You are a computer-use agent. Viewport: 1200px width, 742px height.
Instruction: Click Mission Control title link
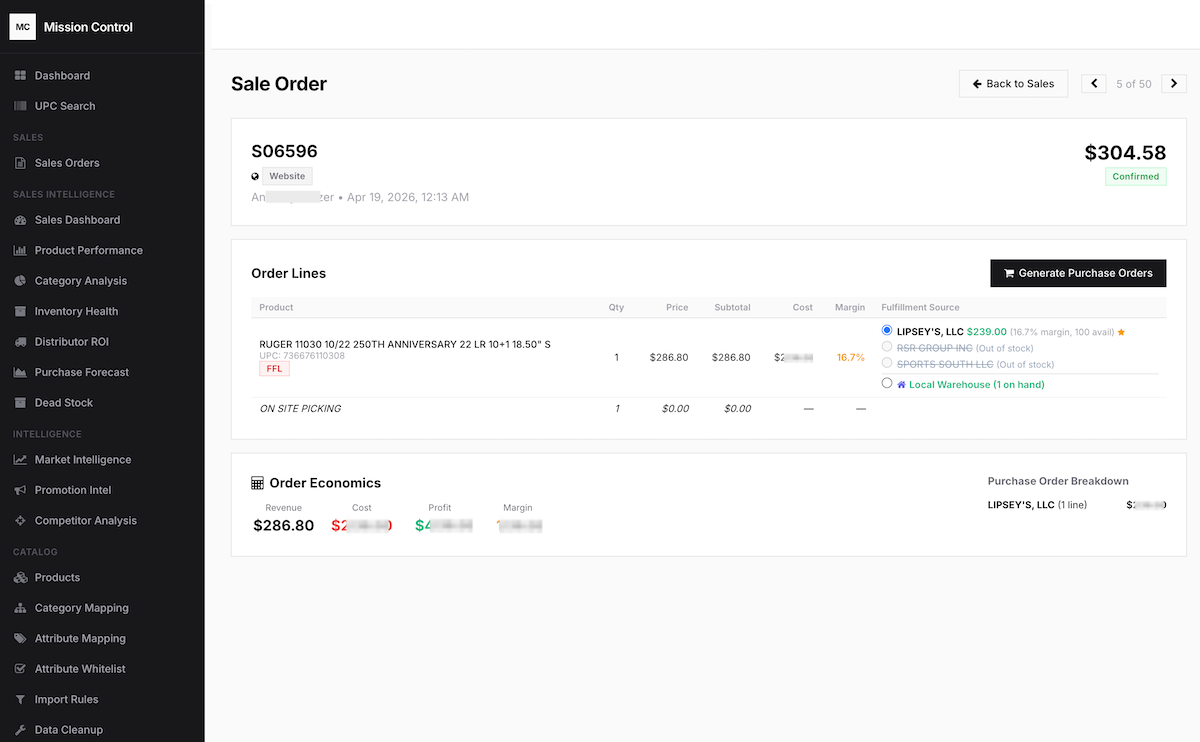click(88, 27)
